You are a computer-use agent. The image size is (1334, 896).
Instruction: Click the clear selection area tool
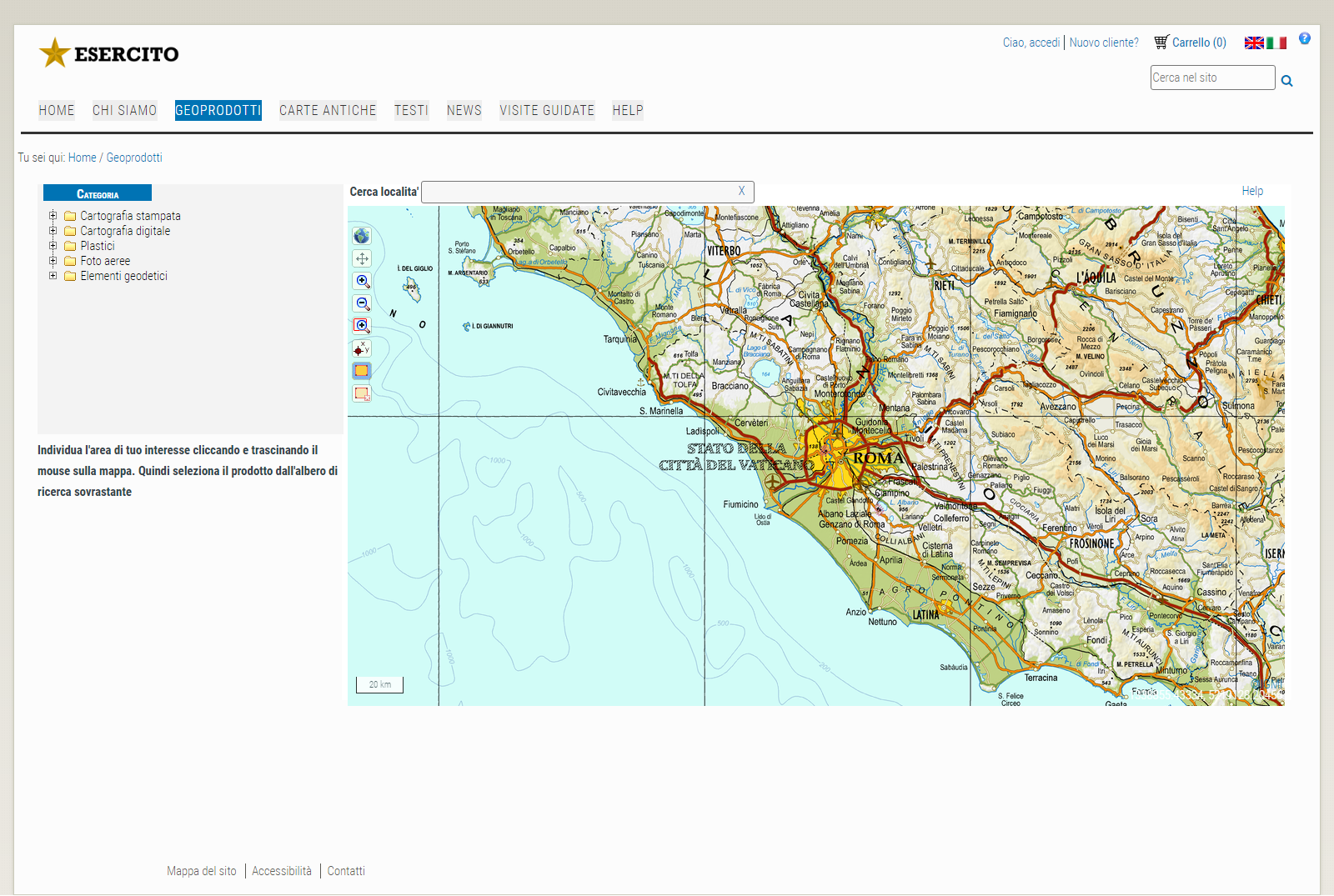[362, 393]
